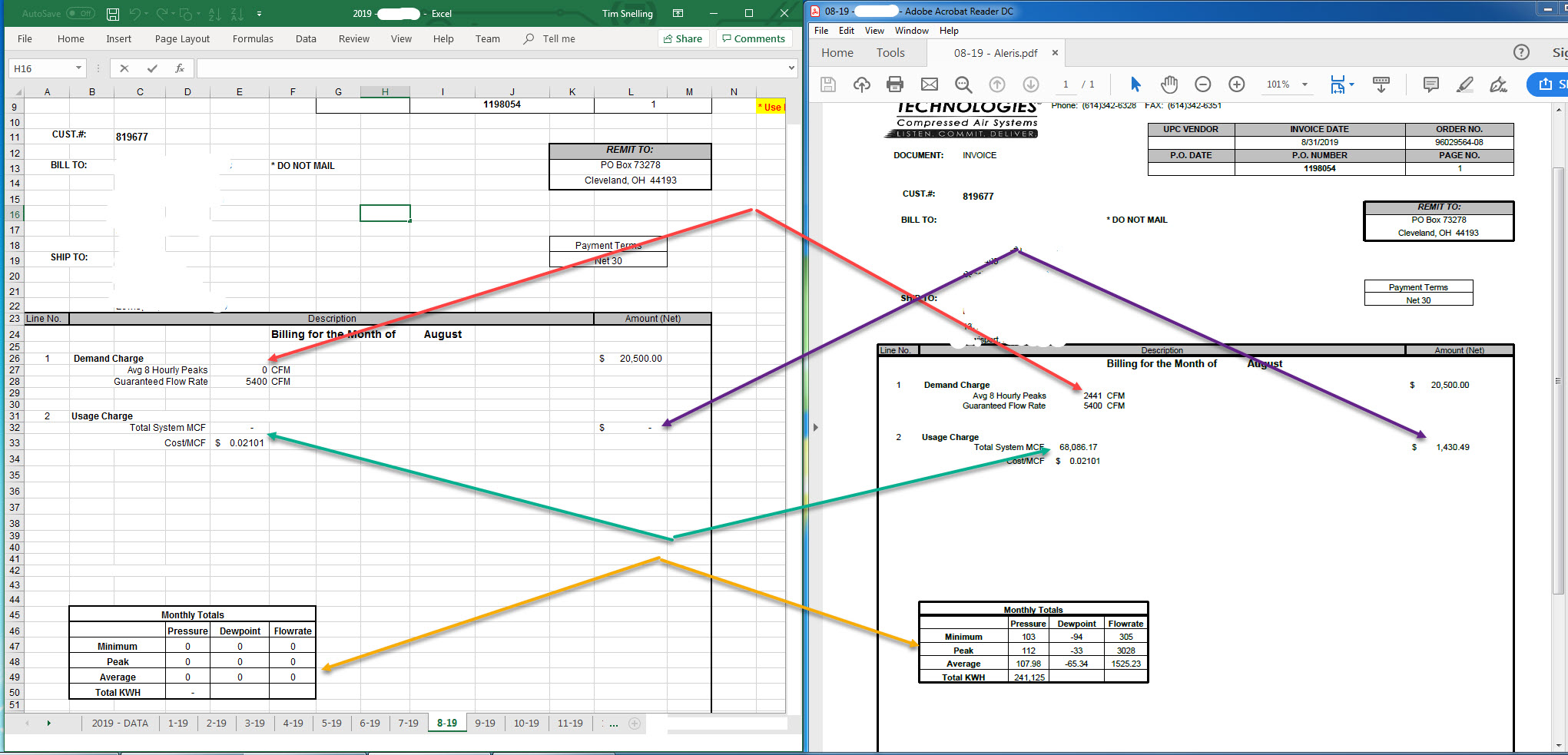This screenshot has height=755, width=1568.
Task: Select cell with Cost/MCF value 0.02101 in Excel
Action: [240, 443]
